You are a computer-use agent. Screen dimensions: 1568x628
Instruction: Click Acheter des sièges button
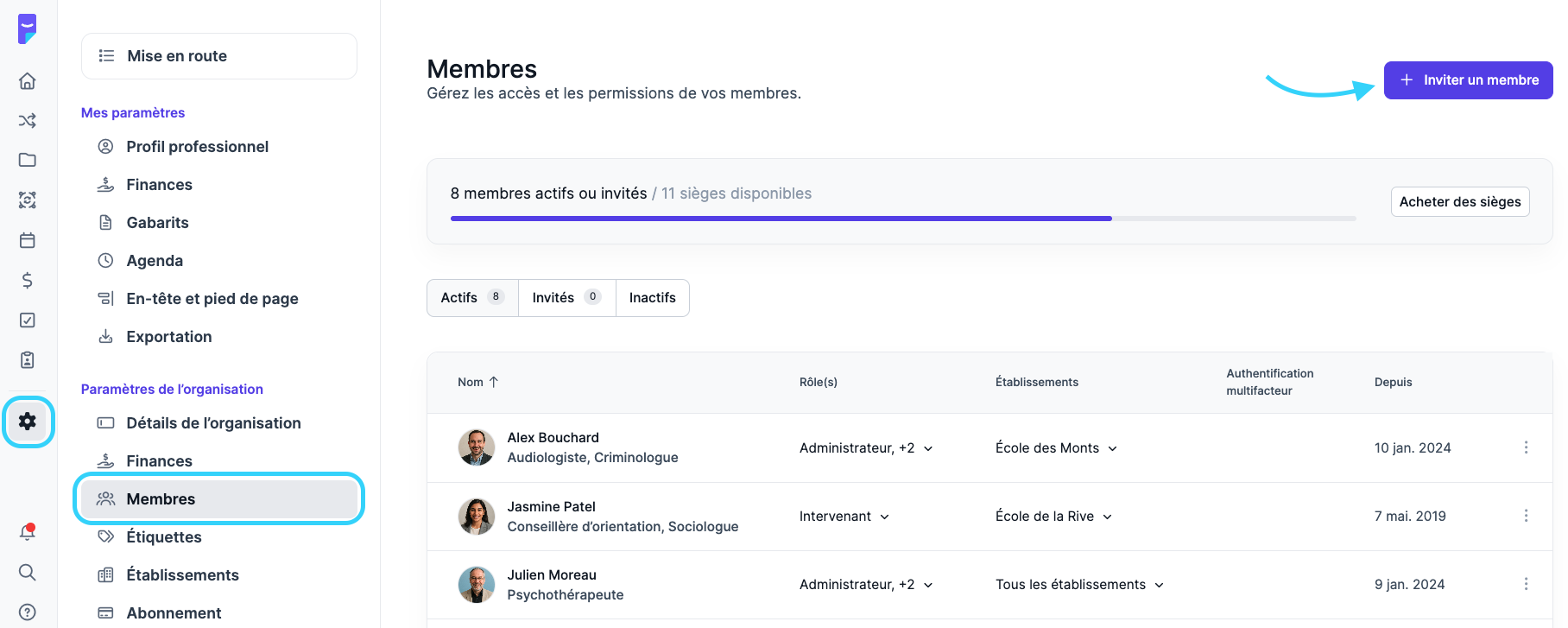tap(1459, 202)
